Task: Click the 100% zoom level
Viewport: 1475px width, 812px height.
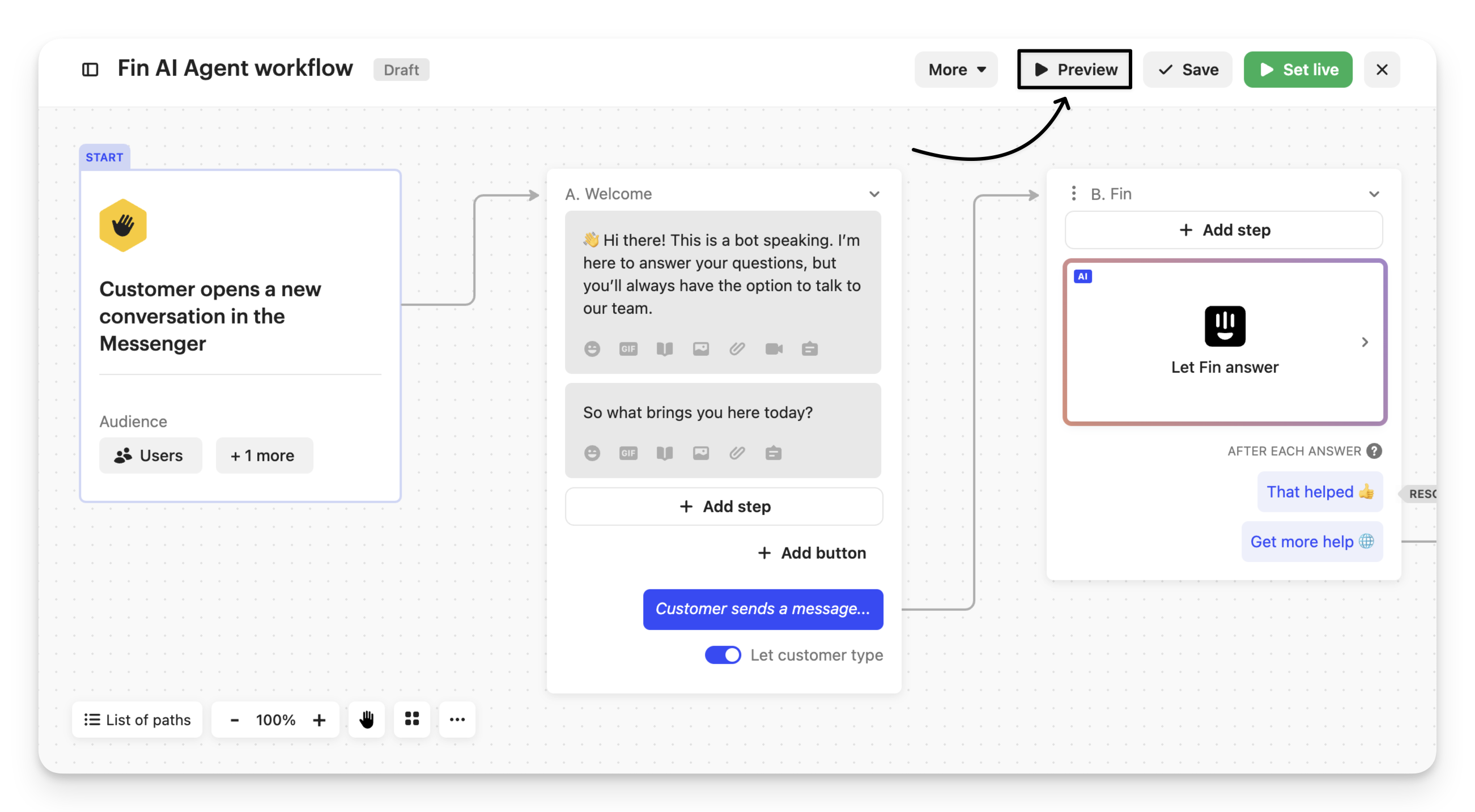Action: pos(275,720)
